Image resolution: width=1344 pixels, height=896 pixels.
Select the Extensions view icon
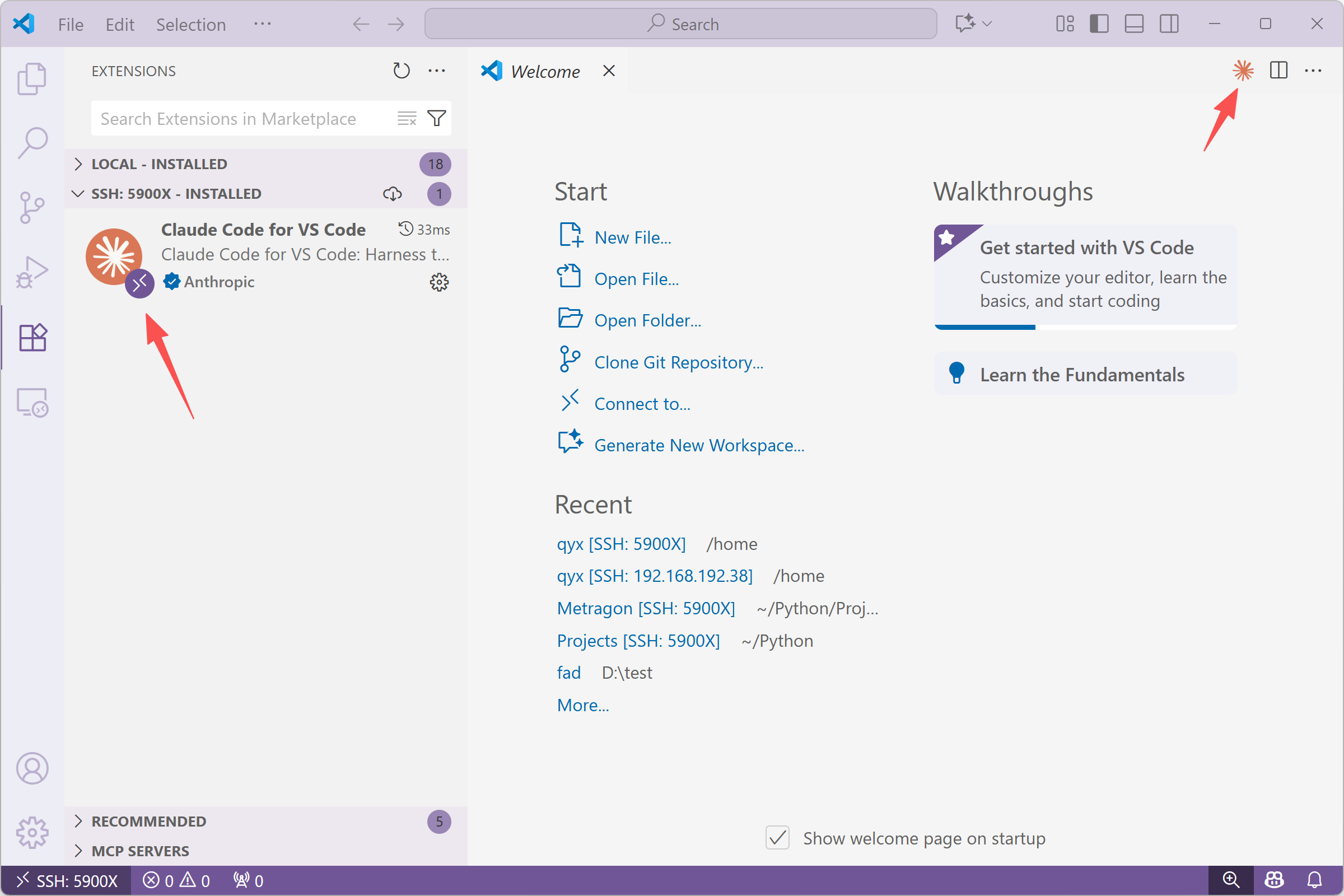[32, 337]
